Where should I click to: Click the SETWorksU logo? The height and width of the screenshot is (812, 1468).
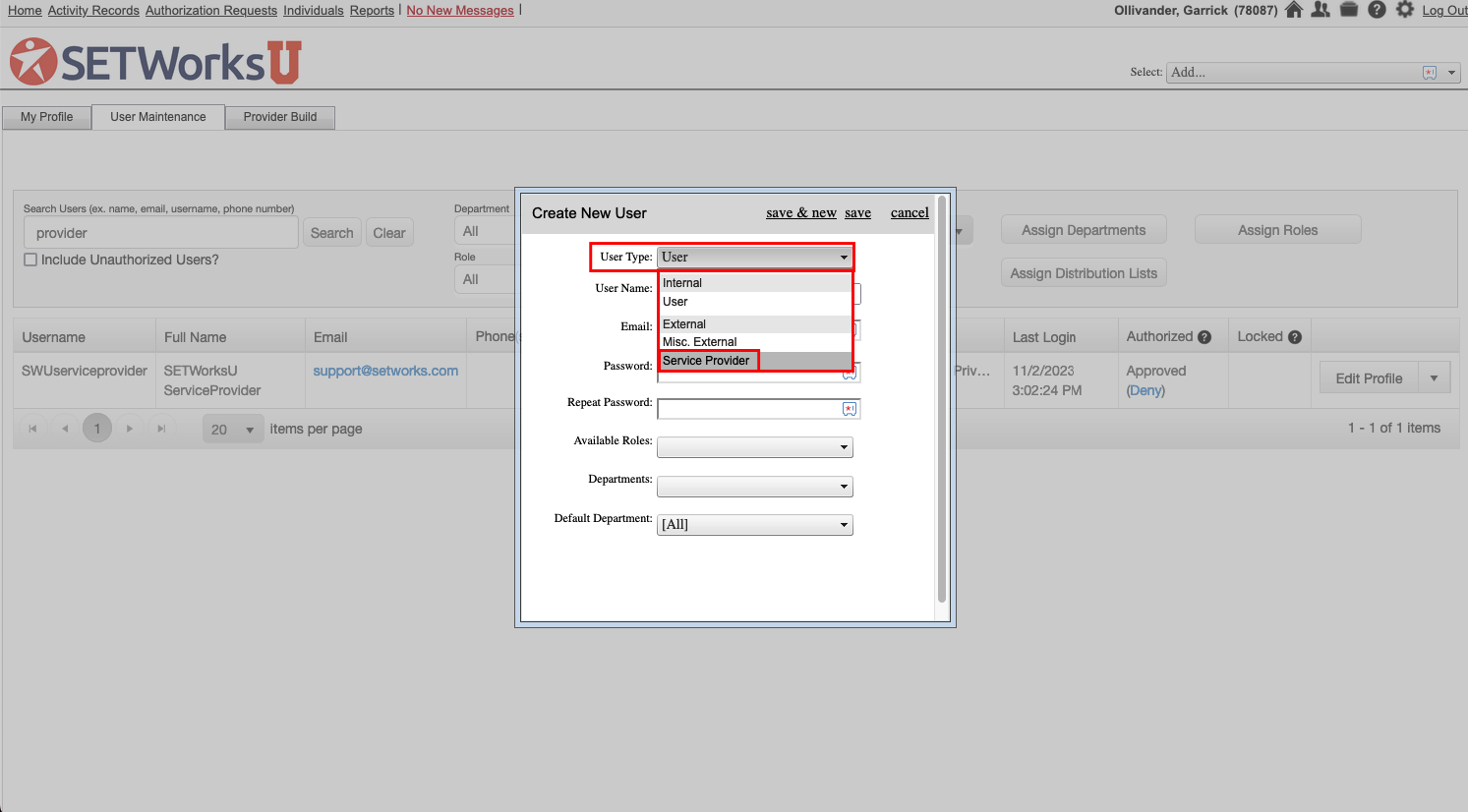(x=155, y=62)
